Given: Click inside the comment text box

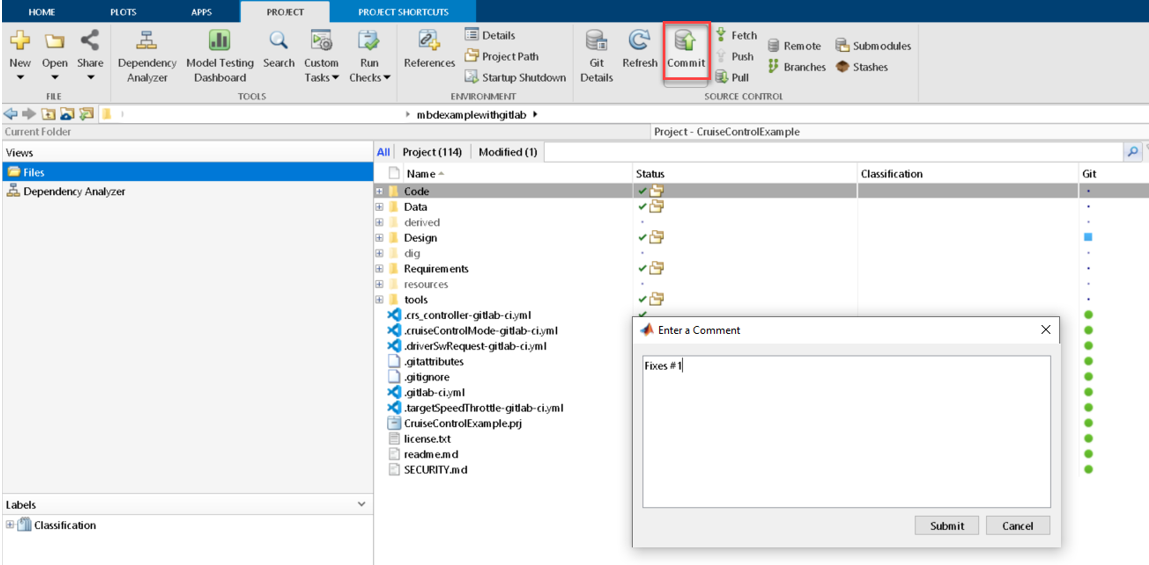Looking at the screenshot, I should pyautogui.click(x=845, y=430).
